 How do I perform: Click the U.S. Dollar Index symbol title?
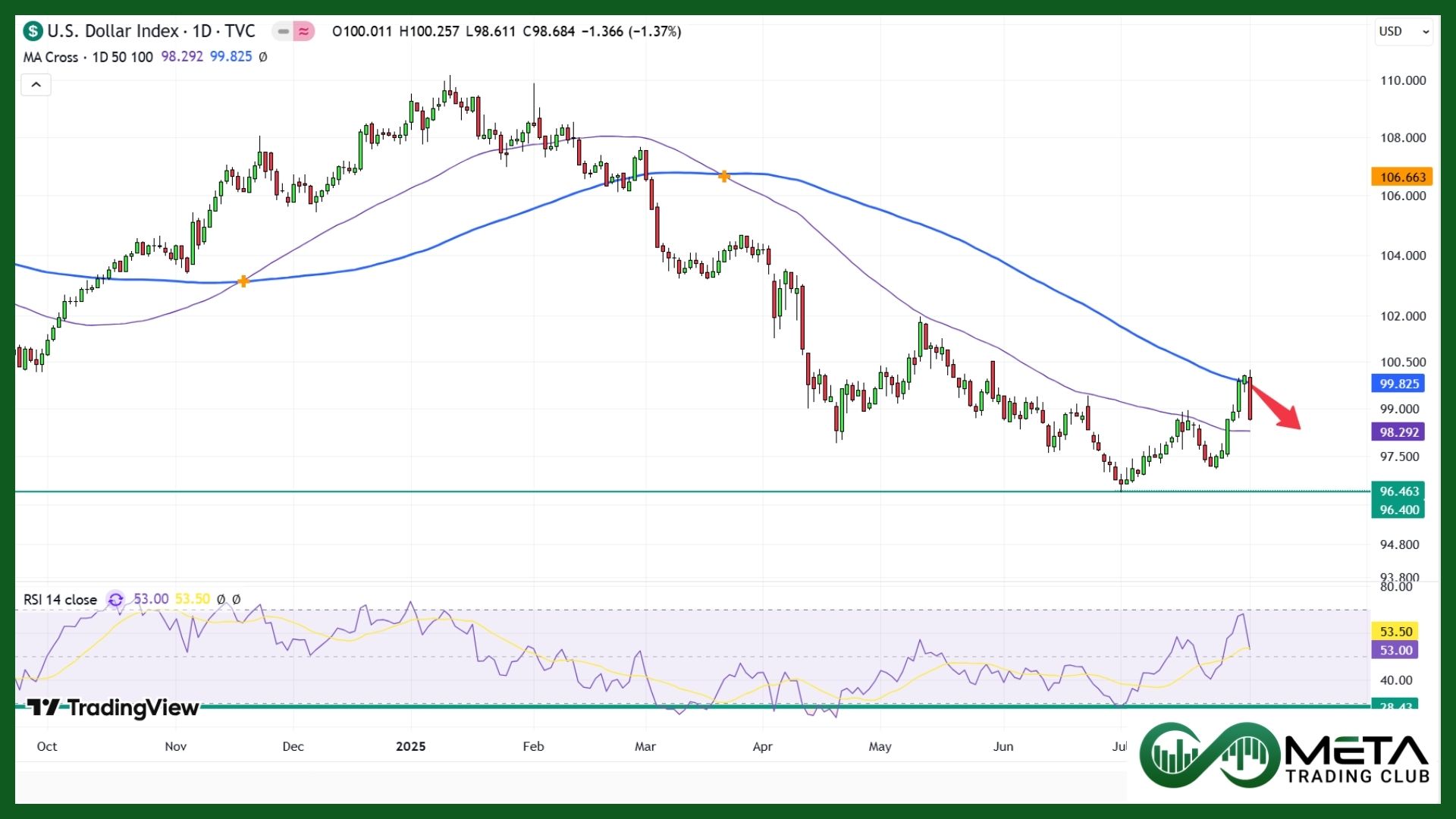click(113, 31)
